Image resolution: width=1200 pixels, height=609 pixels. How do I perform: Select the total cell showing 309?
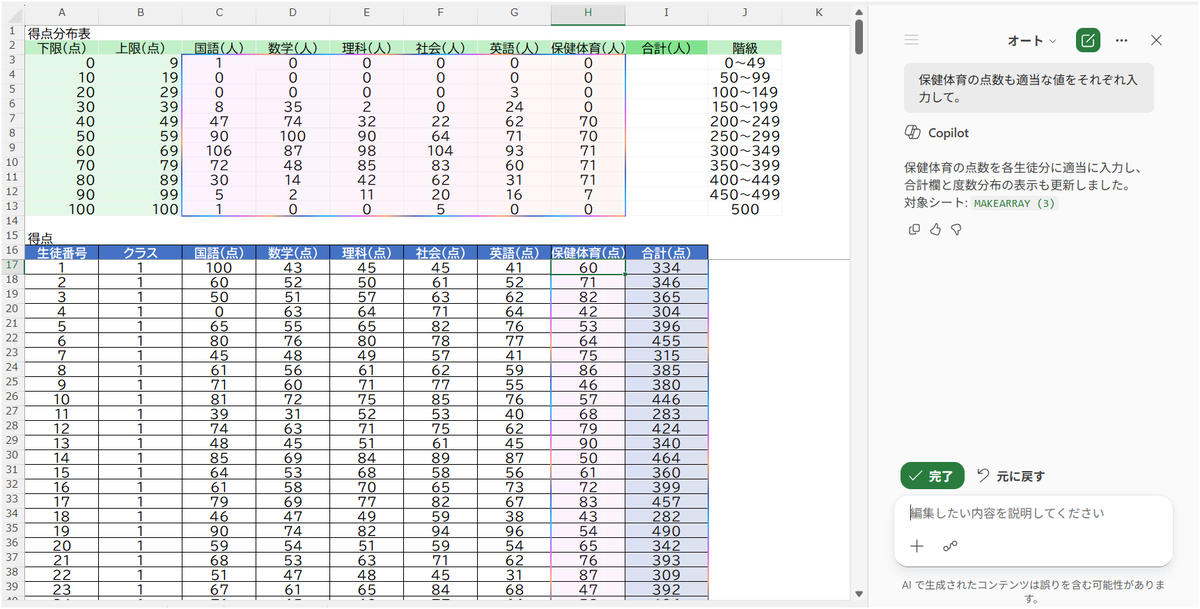click(x=666, y=575)
